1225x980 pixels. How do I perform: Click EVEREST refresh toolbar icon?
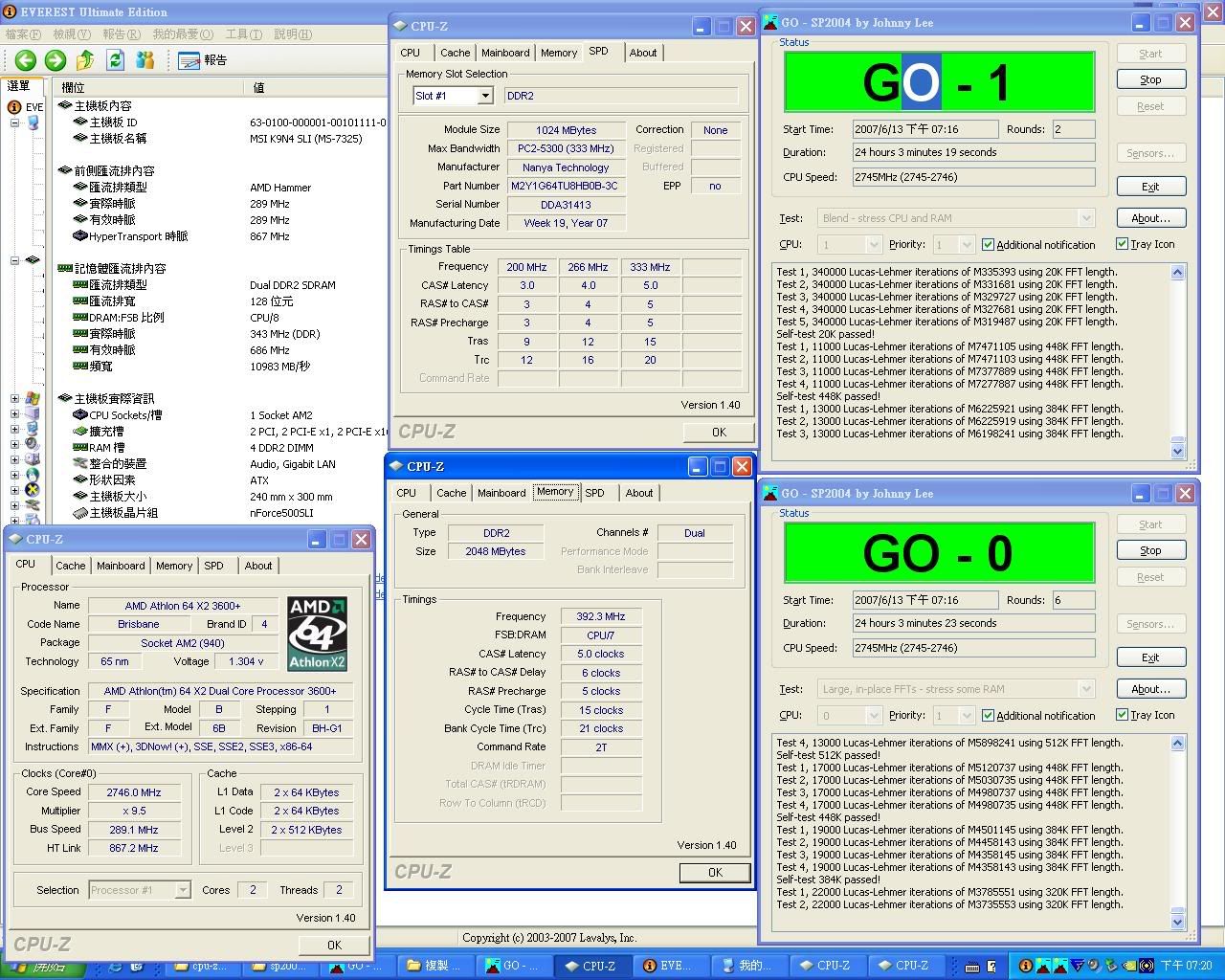pyautogui.click(x=116, y=60)
